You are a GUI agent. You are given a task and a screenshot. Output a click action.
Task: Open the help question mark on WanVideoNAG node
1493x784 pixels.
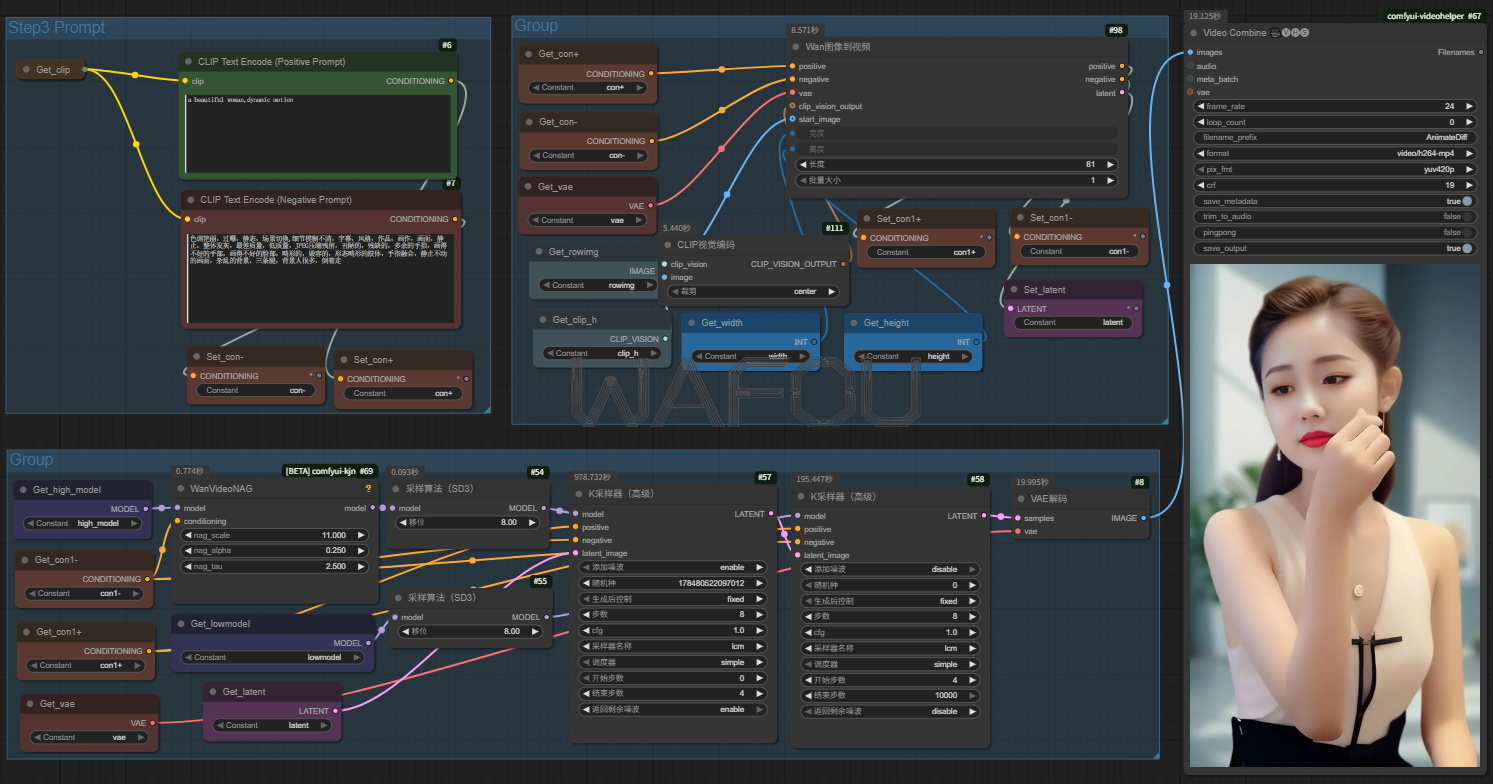tap(368, 489)
